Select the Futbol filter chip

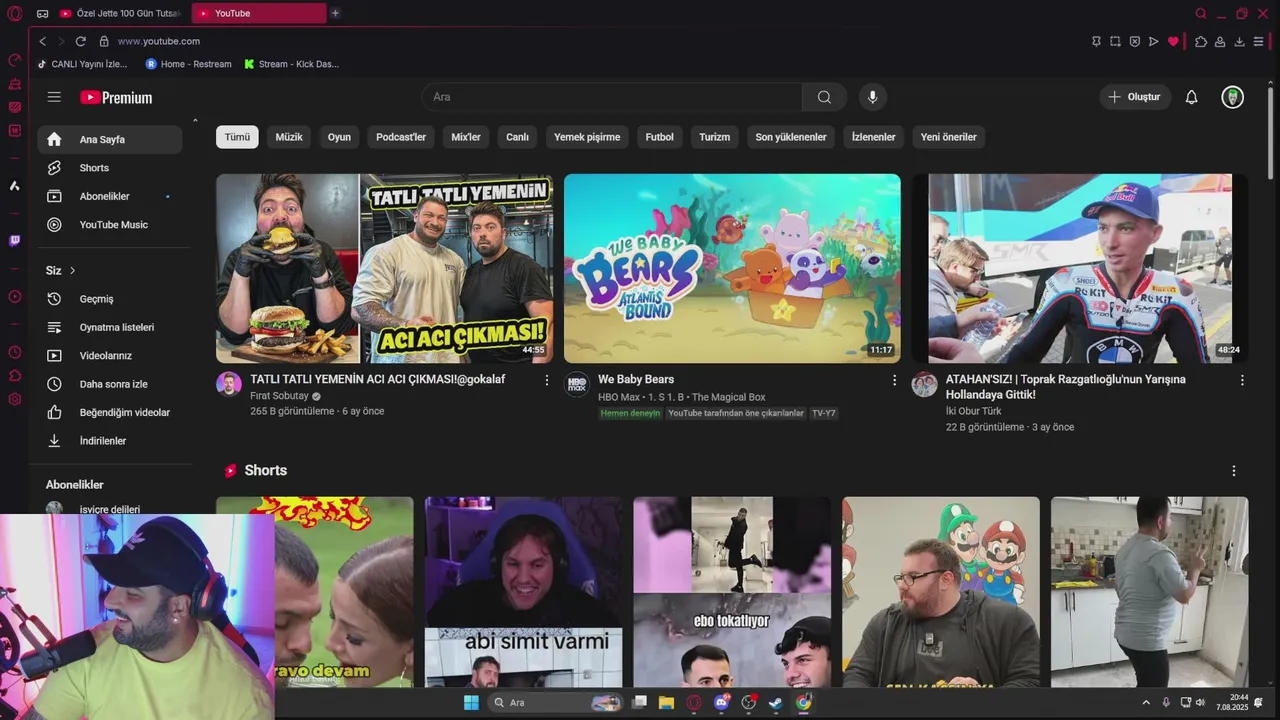[659, 137]
